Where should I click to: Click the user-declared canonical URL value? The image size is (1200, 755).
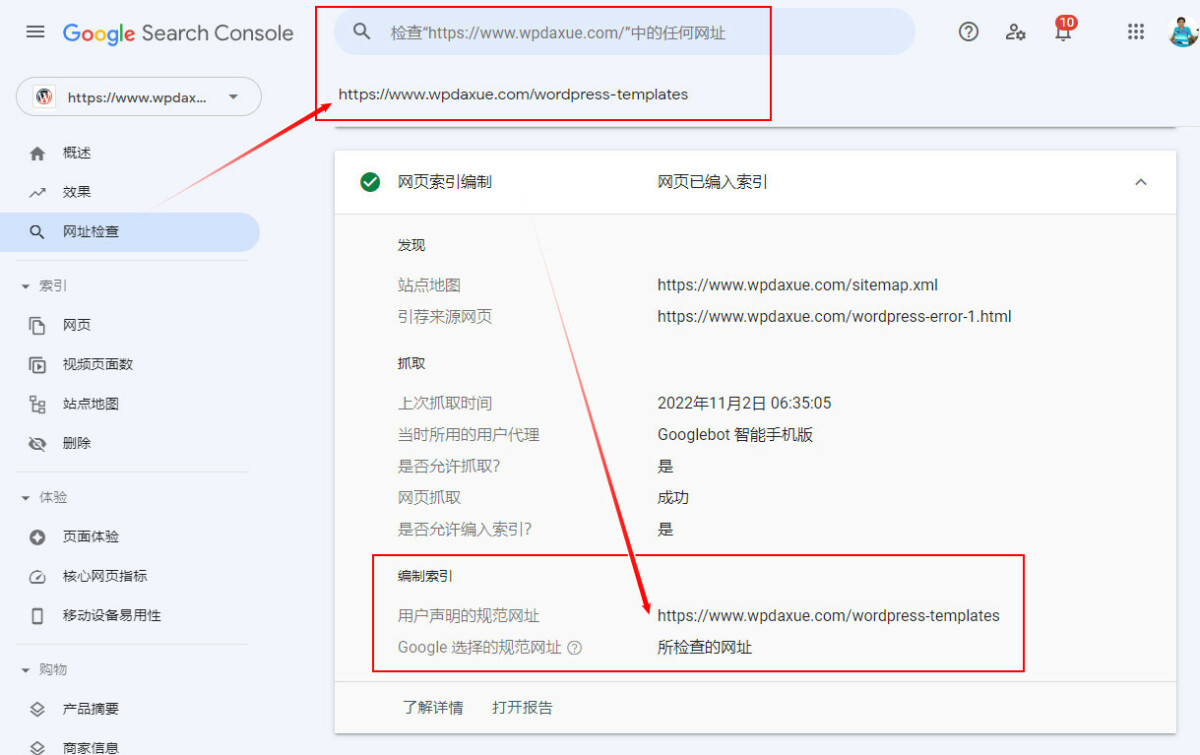828,616
